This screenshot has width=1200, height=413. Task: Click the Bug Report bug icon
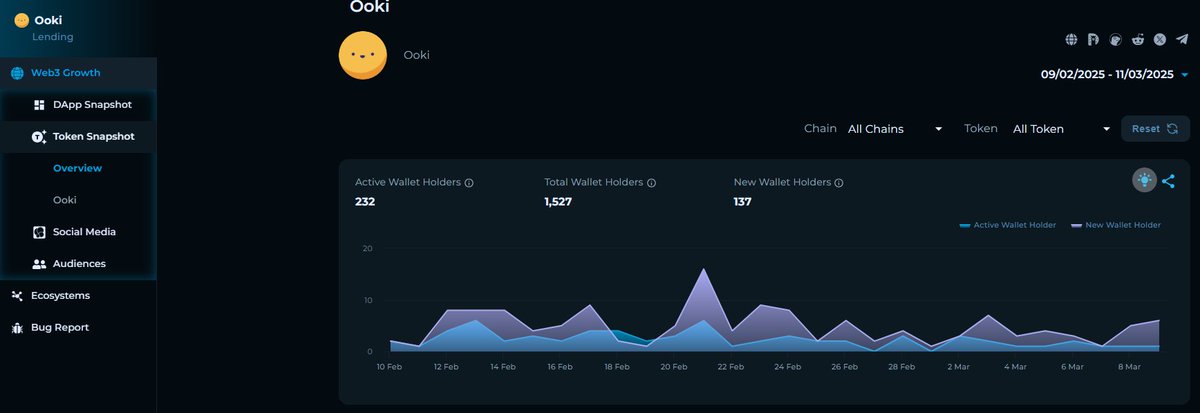17,328
